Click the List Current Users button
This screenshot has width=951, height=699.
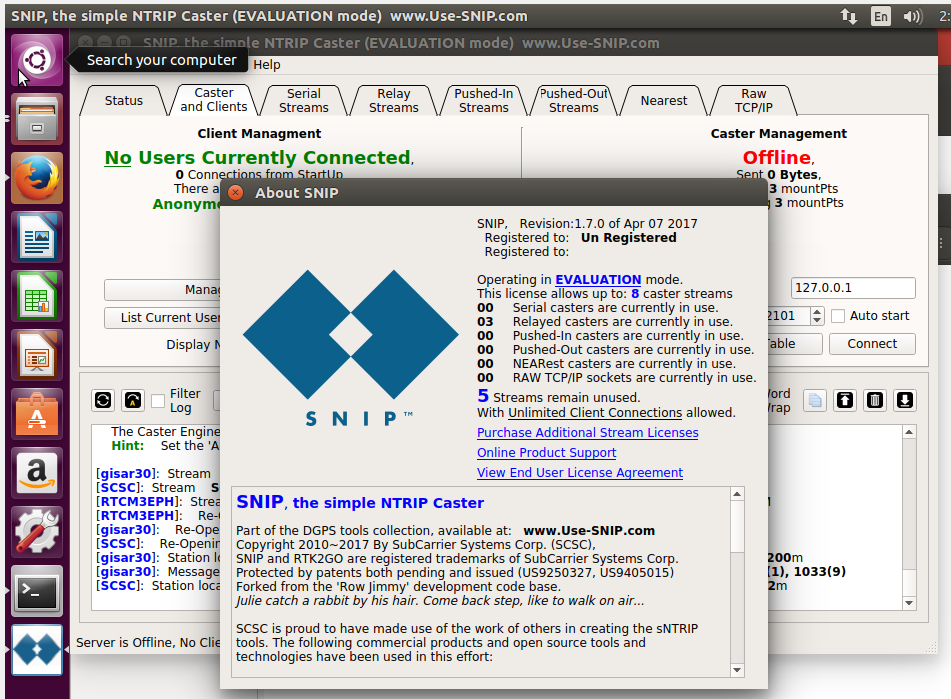pyautogui.click(x=163, y=318)
